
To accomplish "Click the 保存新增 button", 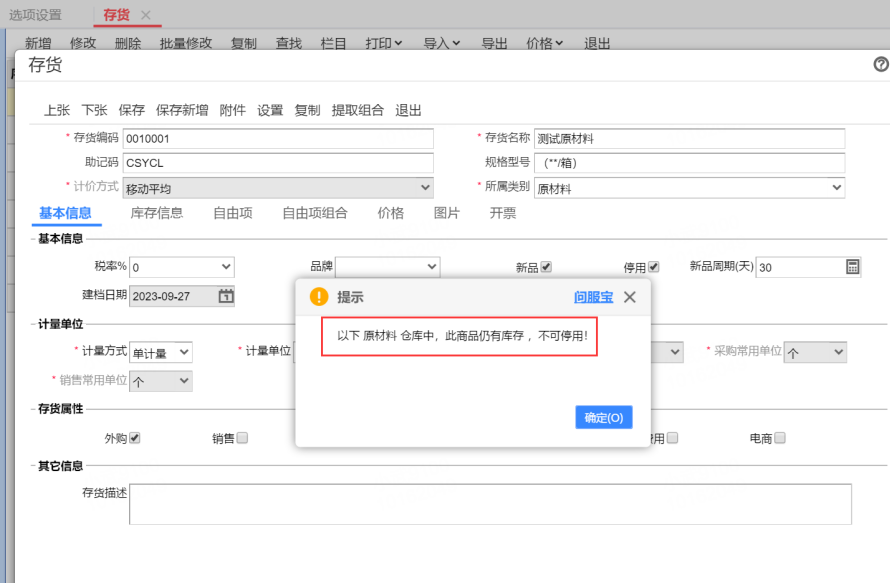I will [182, 110].
